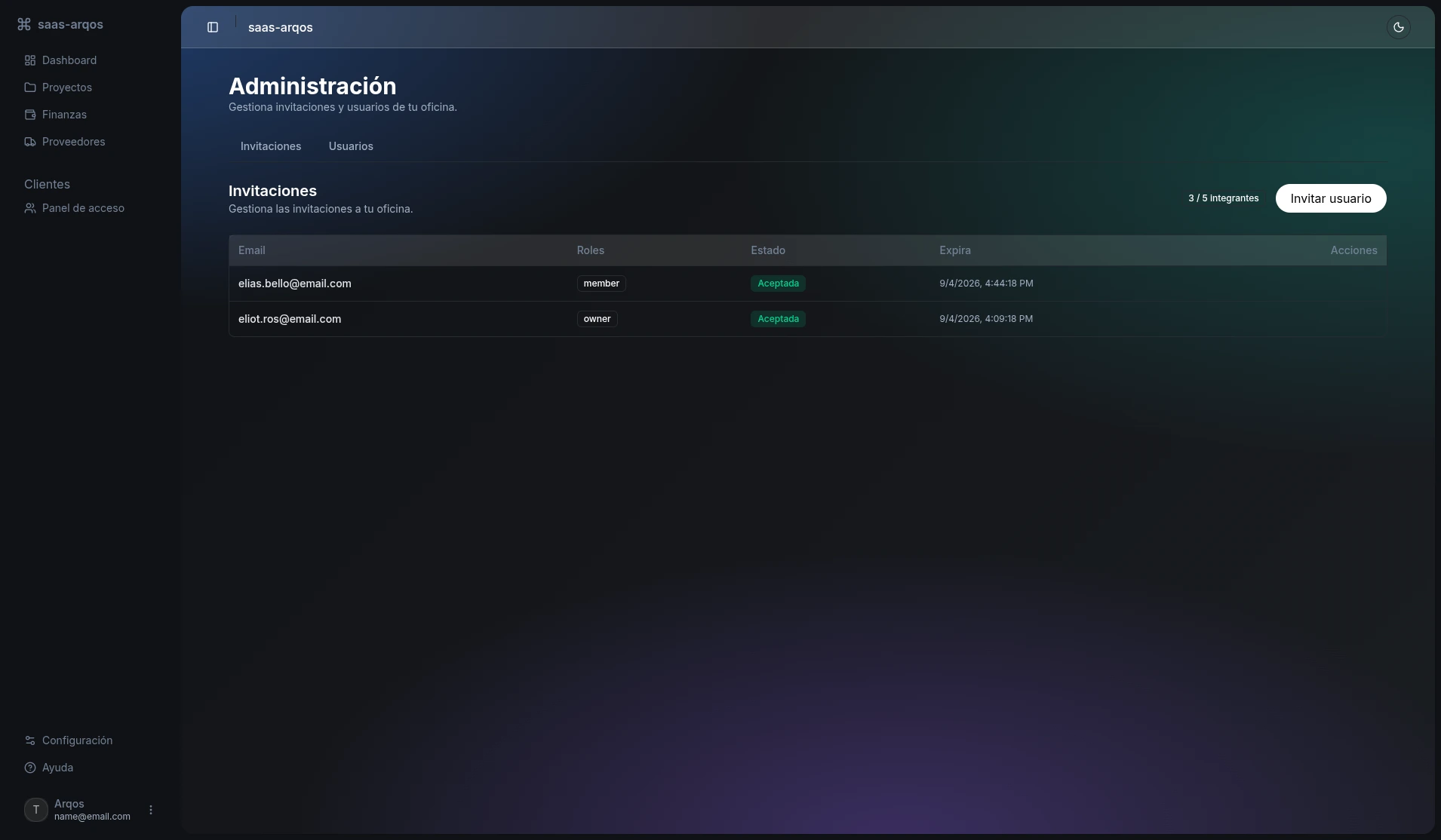
Task: Click the T avatar for Arqos
Action: point(36,810)
